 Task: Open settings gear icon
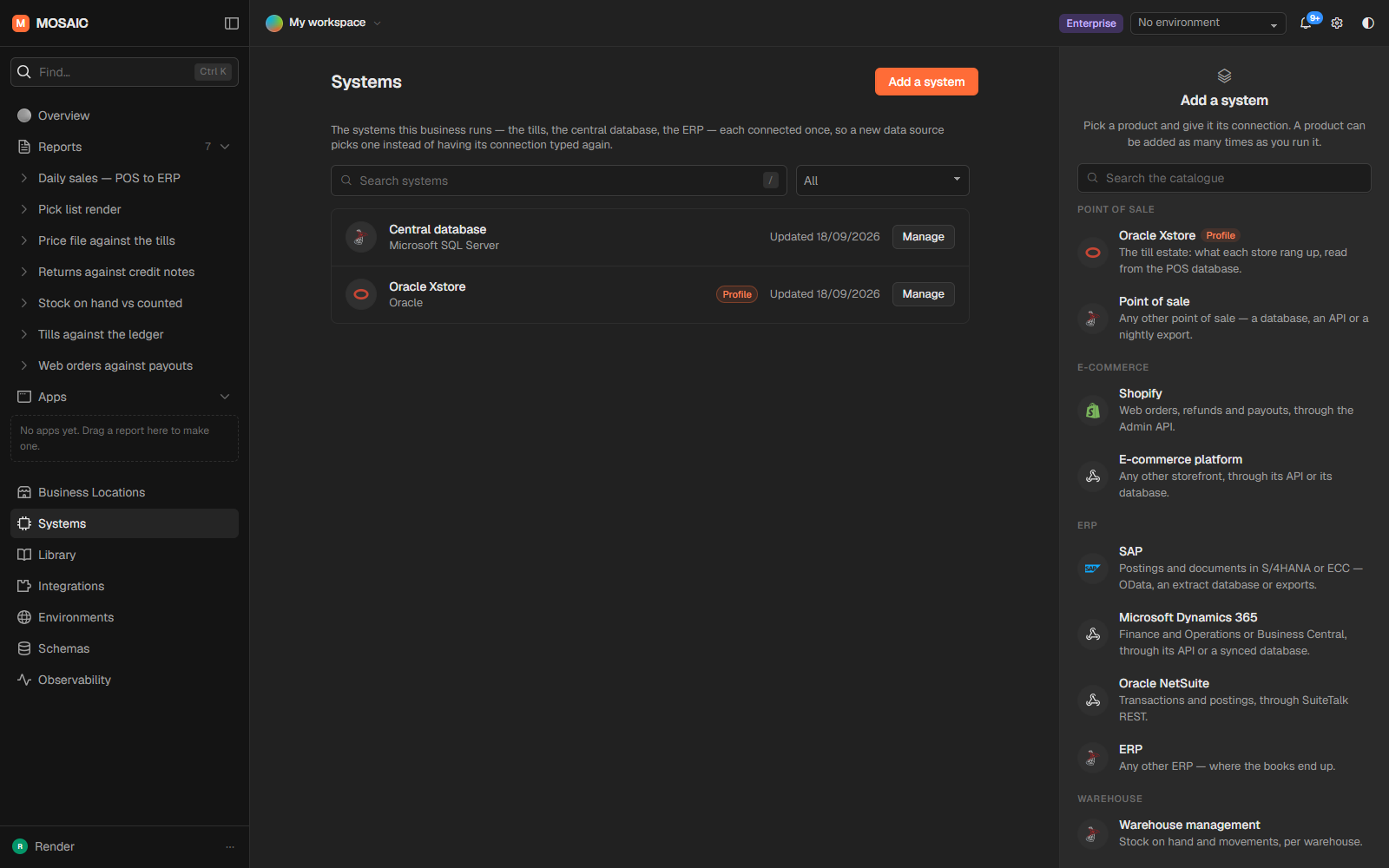point(1337,23)
